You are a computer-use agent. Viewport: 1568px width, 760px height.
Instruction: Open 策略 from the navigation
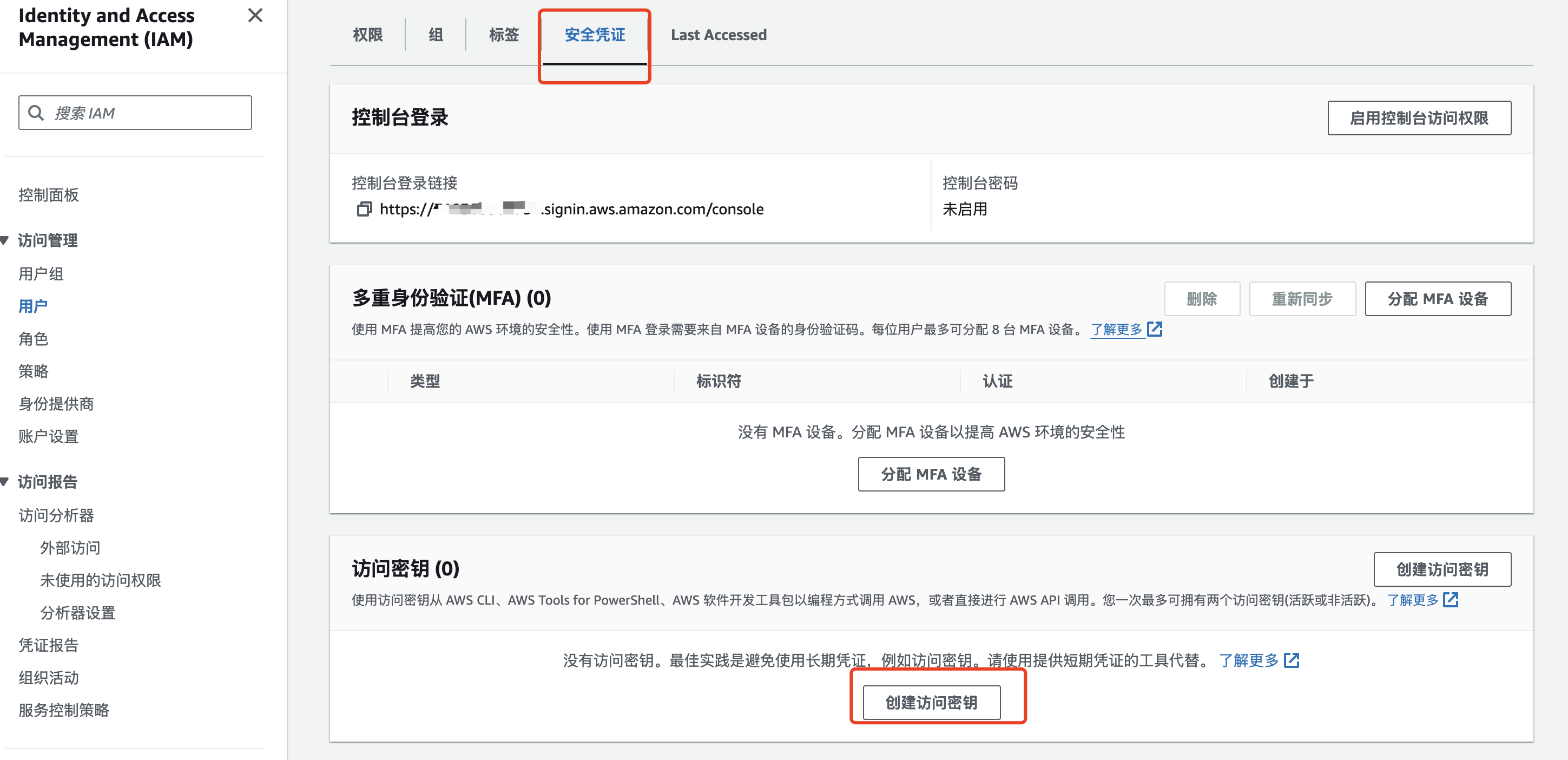pyautogui.click(x=34, y=371)
